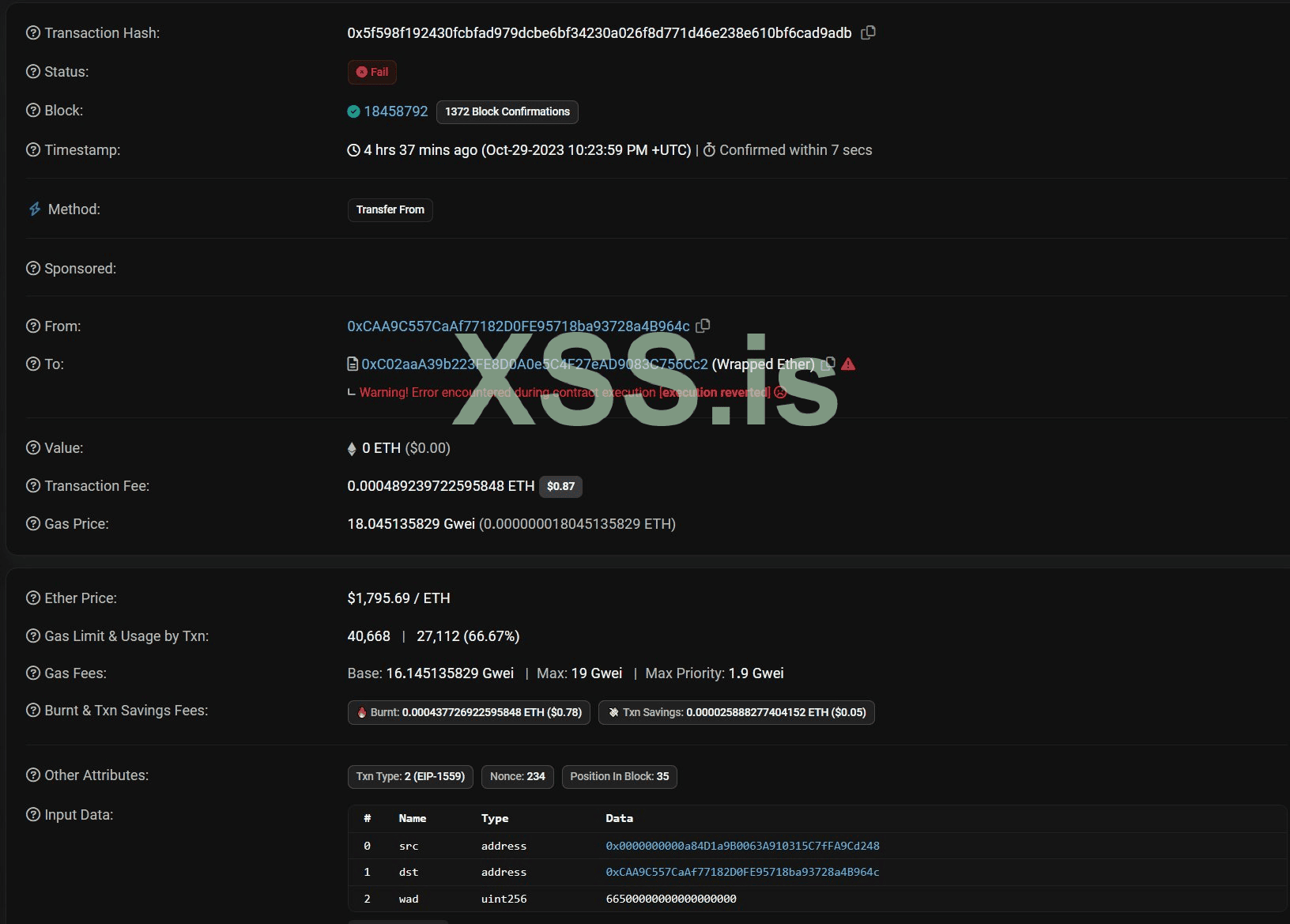1290x924 pixels.
Task: Click help icon next to Block
Action: click(x=33, y=111)
